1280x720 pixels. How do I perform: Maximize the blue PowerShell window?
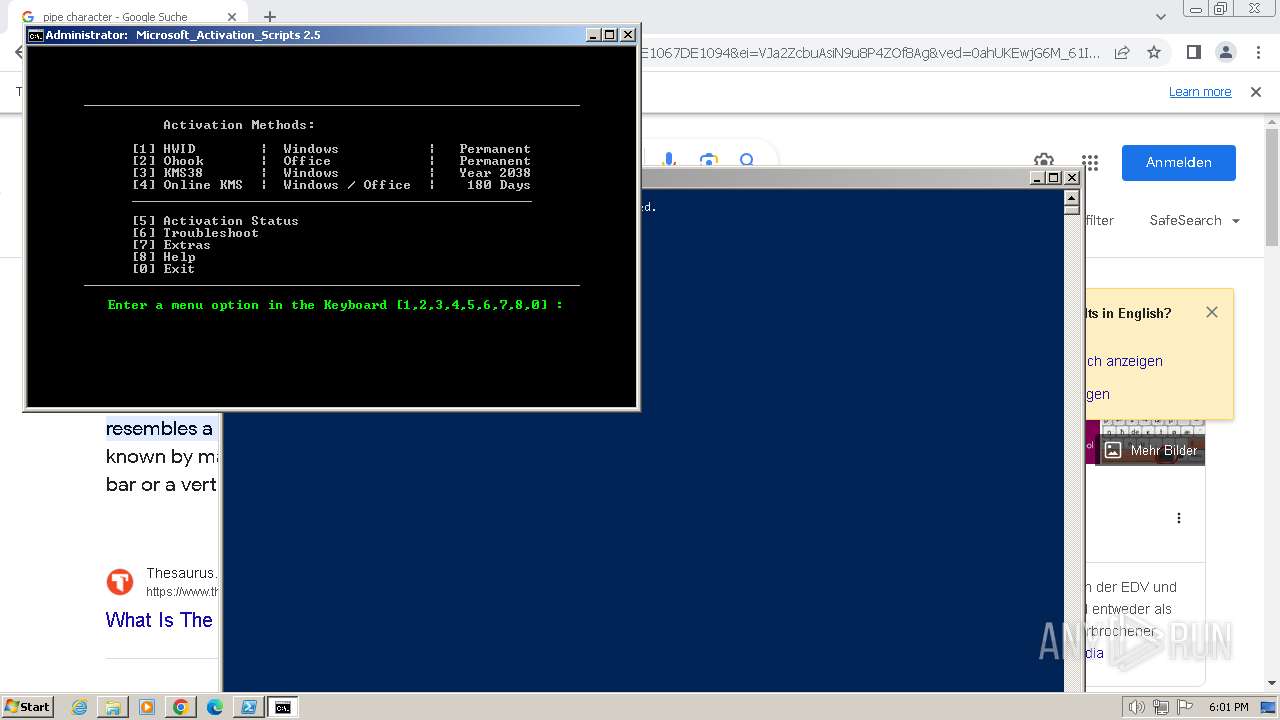click(x=1054, y=178)
